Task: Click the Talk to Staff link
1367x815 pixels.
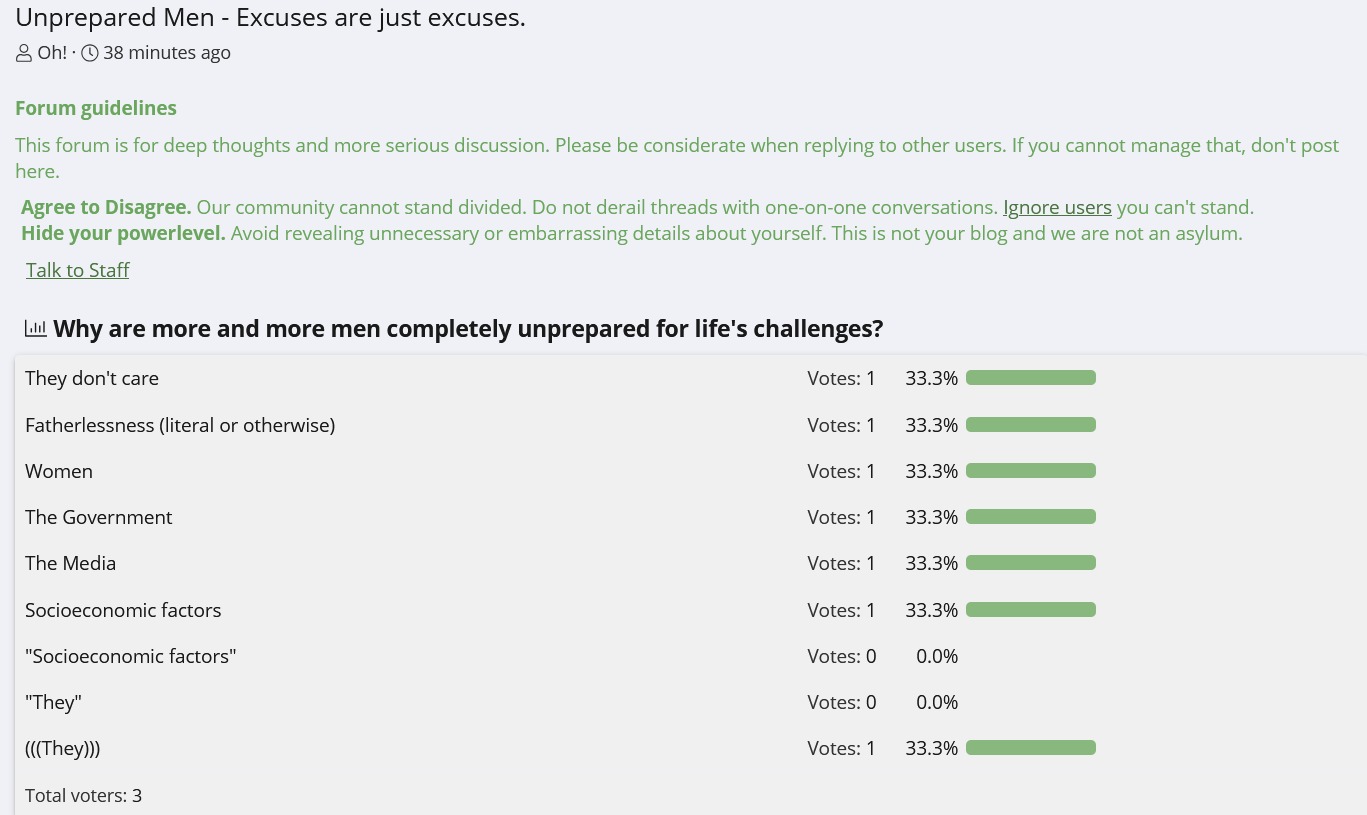Action: (x=78, y=270)
